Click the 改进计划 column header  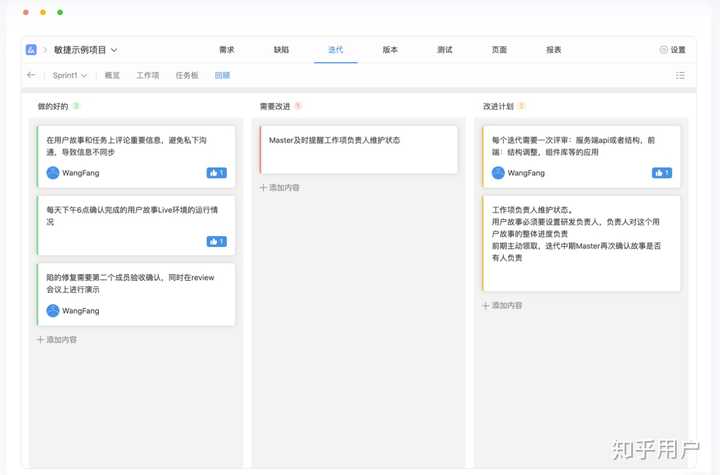(x=498, y=106)
